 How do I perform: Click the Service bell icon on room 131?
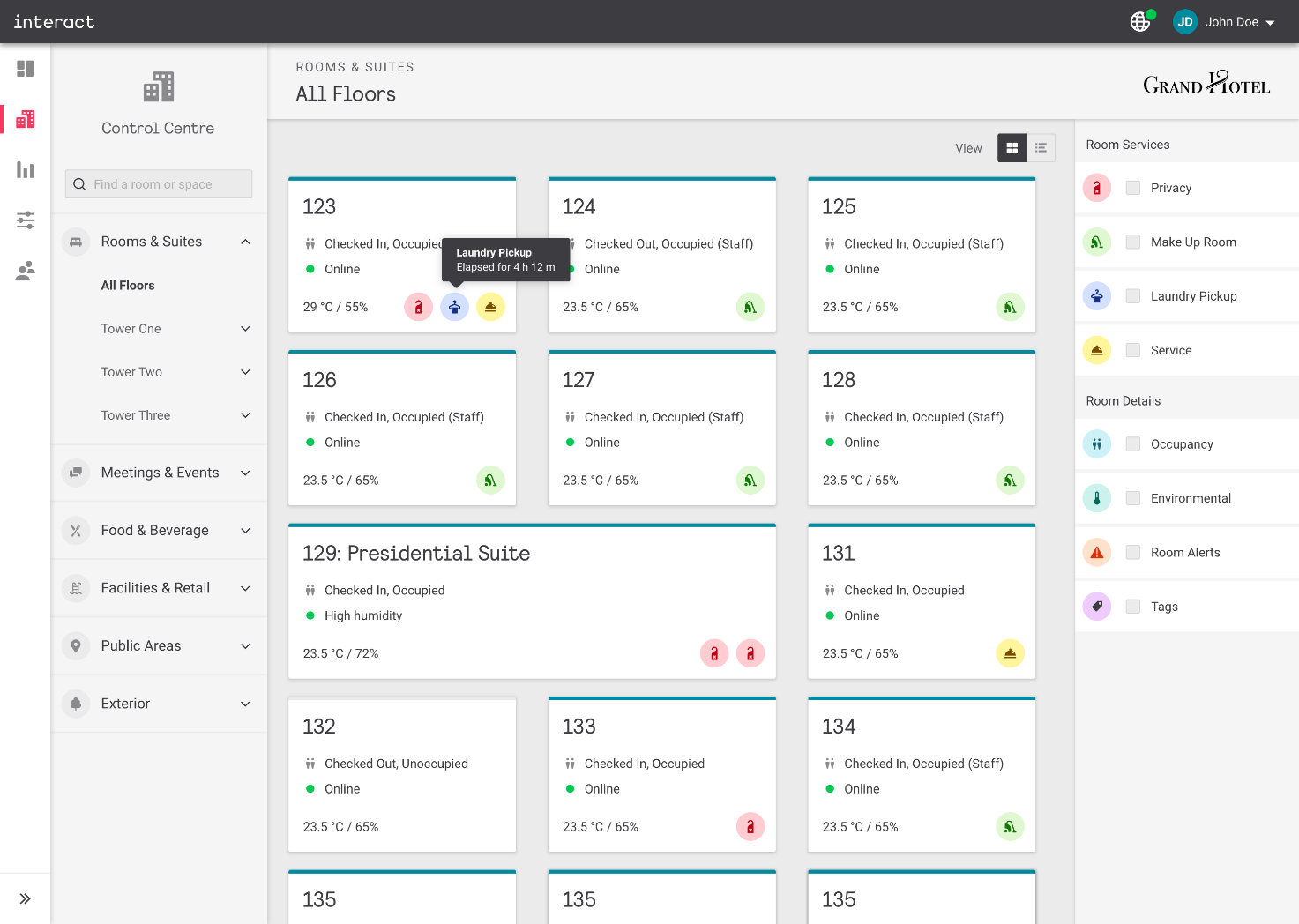click(1010, 653)
